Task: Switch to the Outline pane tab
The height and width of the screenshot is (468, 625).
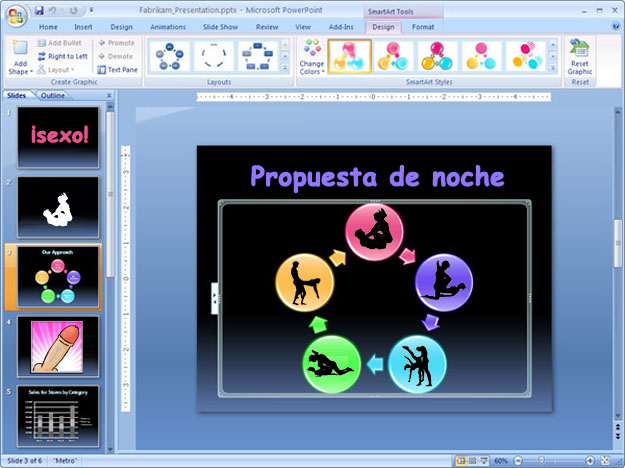Action: (53, 96)
